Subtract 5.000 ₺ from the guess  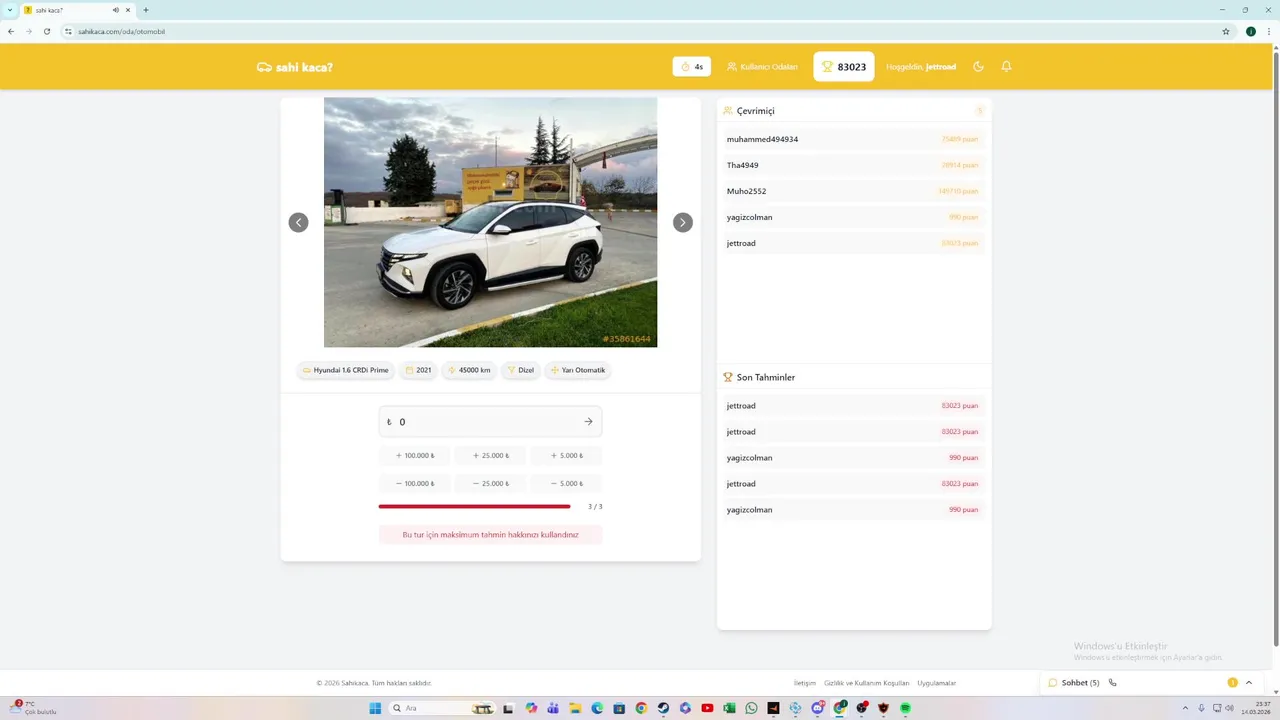566,483
